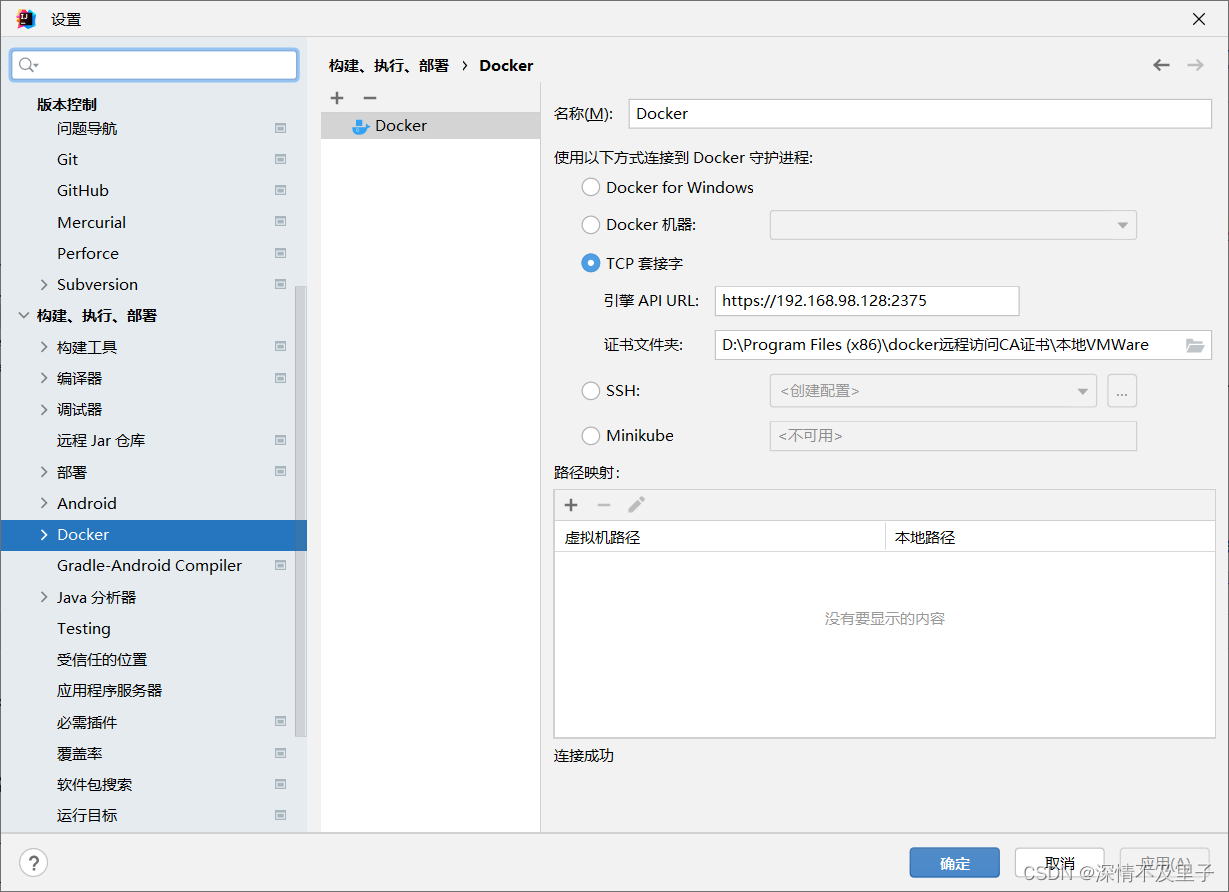The height and width of the screenshot is (892, 1229).
Task: Collapse the 构建、执行、部署 section
Action: click(x=24, y=316)
